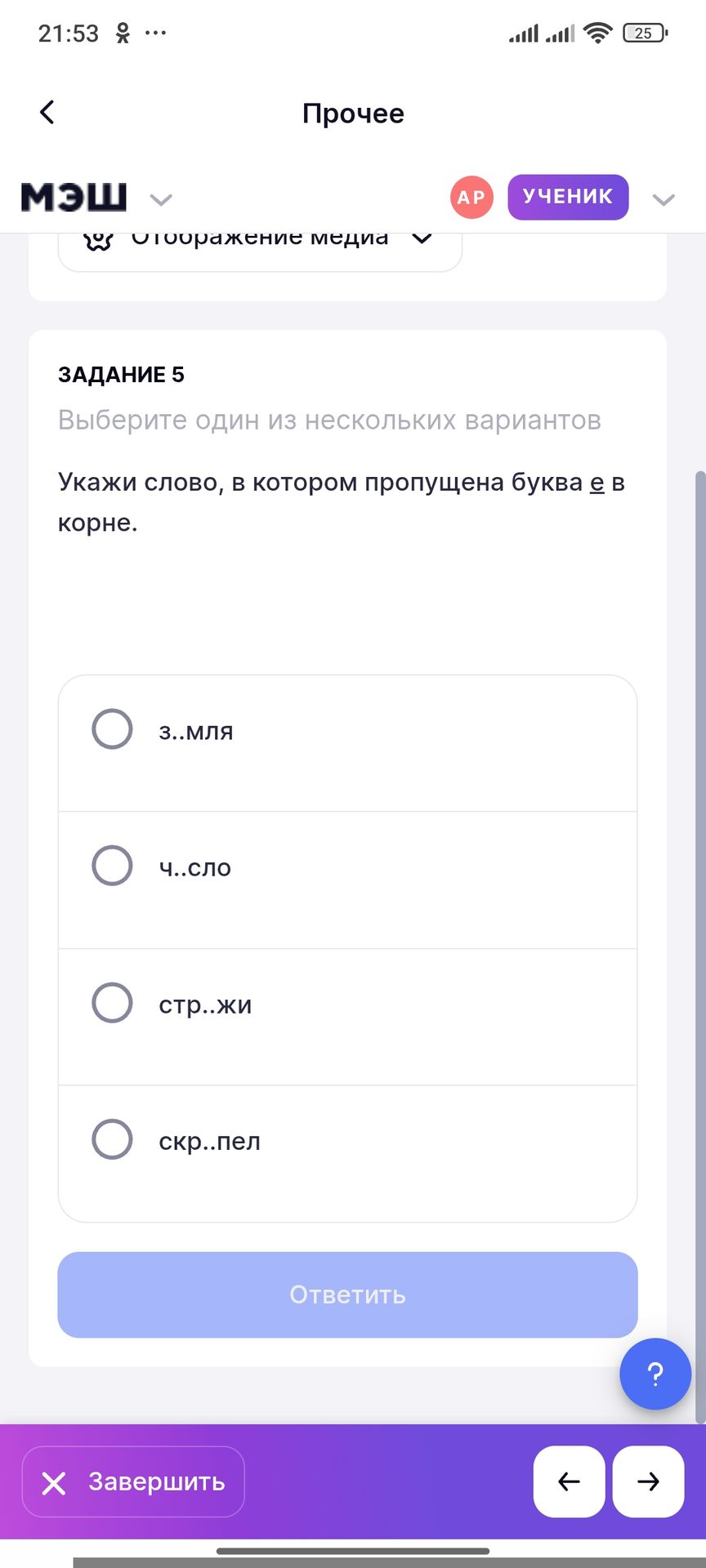
Task: Tap the Wi-Fi status icon
Action: (x=598, y=33)
